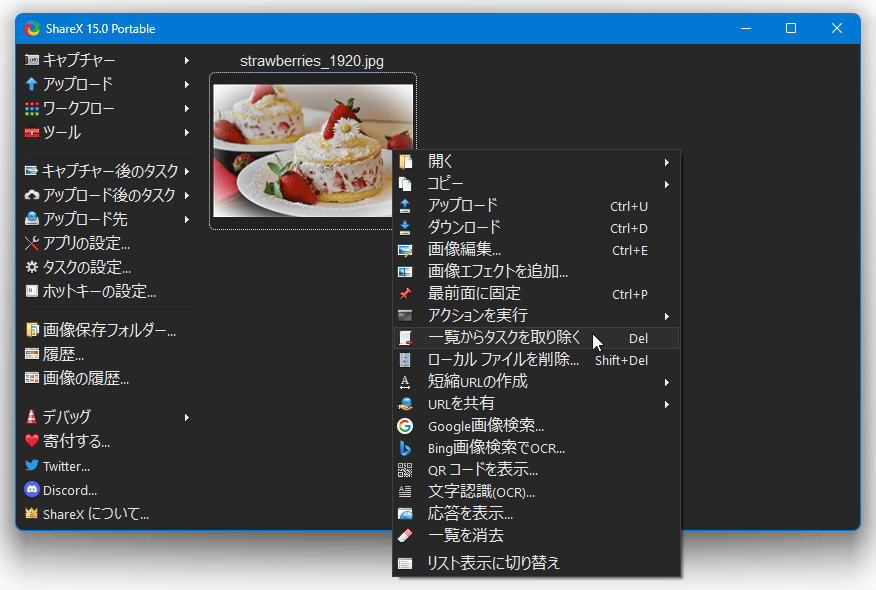Click the ShareX logo in title bar
Screen dimensions: 876x590
coord(32,28)
